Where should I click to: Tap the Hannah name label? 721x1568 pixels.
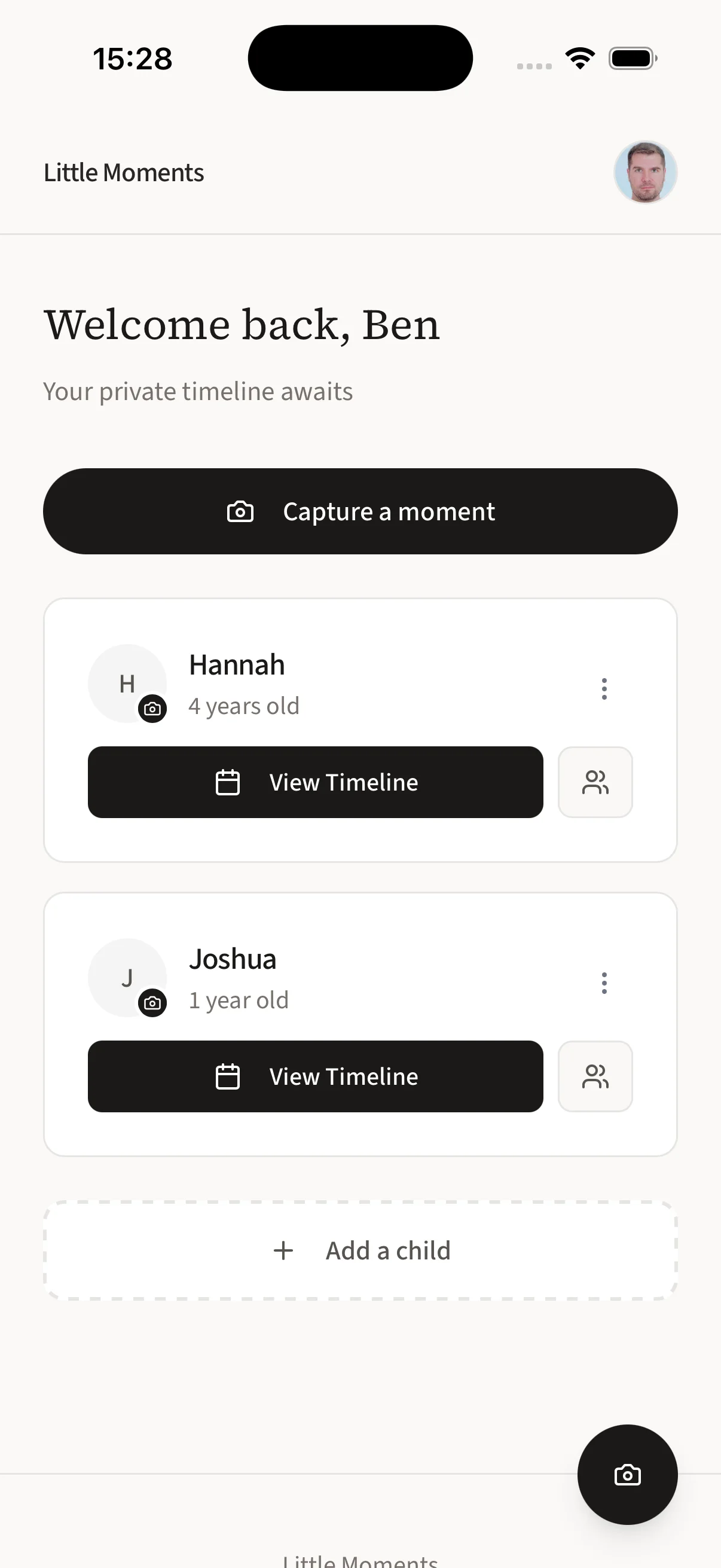(237, 665)
